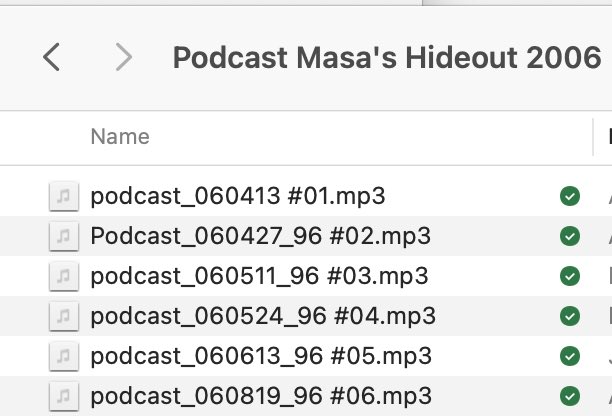Select file podcast_060413 #01.mp3
Screen dimensions: 612x420
238,196
